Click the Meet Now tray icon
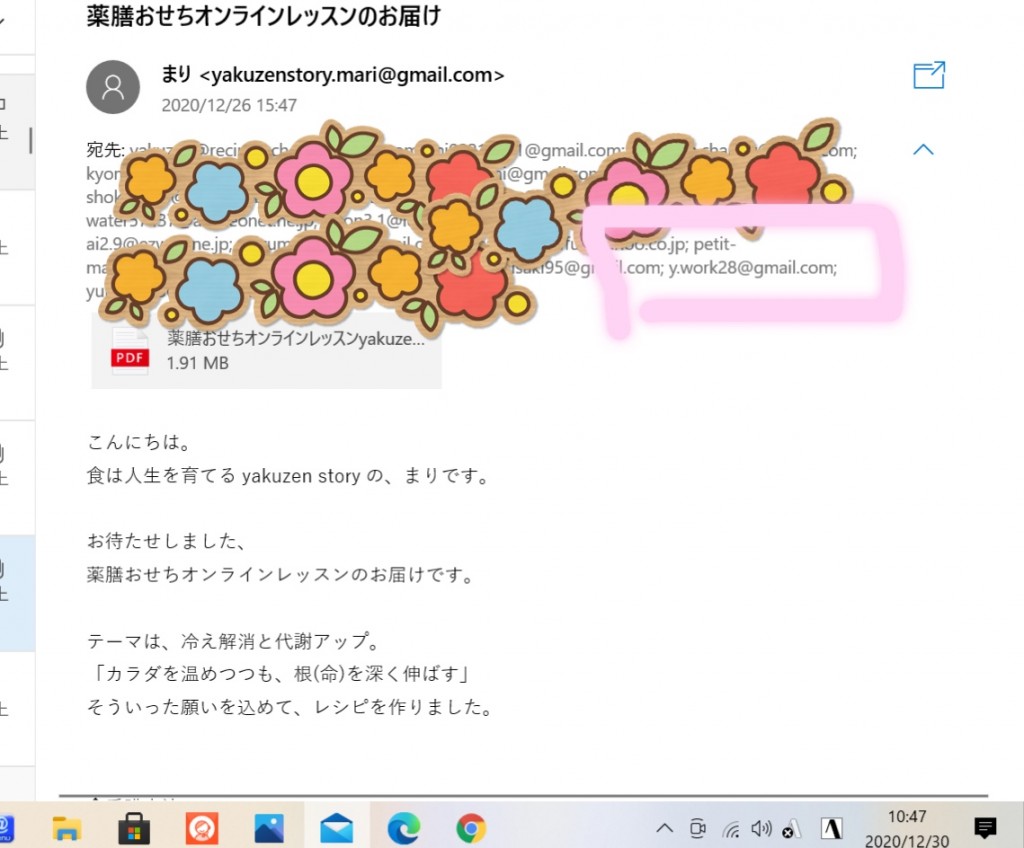This screenshot has height=848, width=1024. 698,828
